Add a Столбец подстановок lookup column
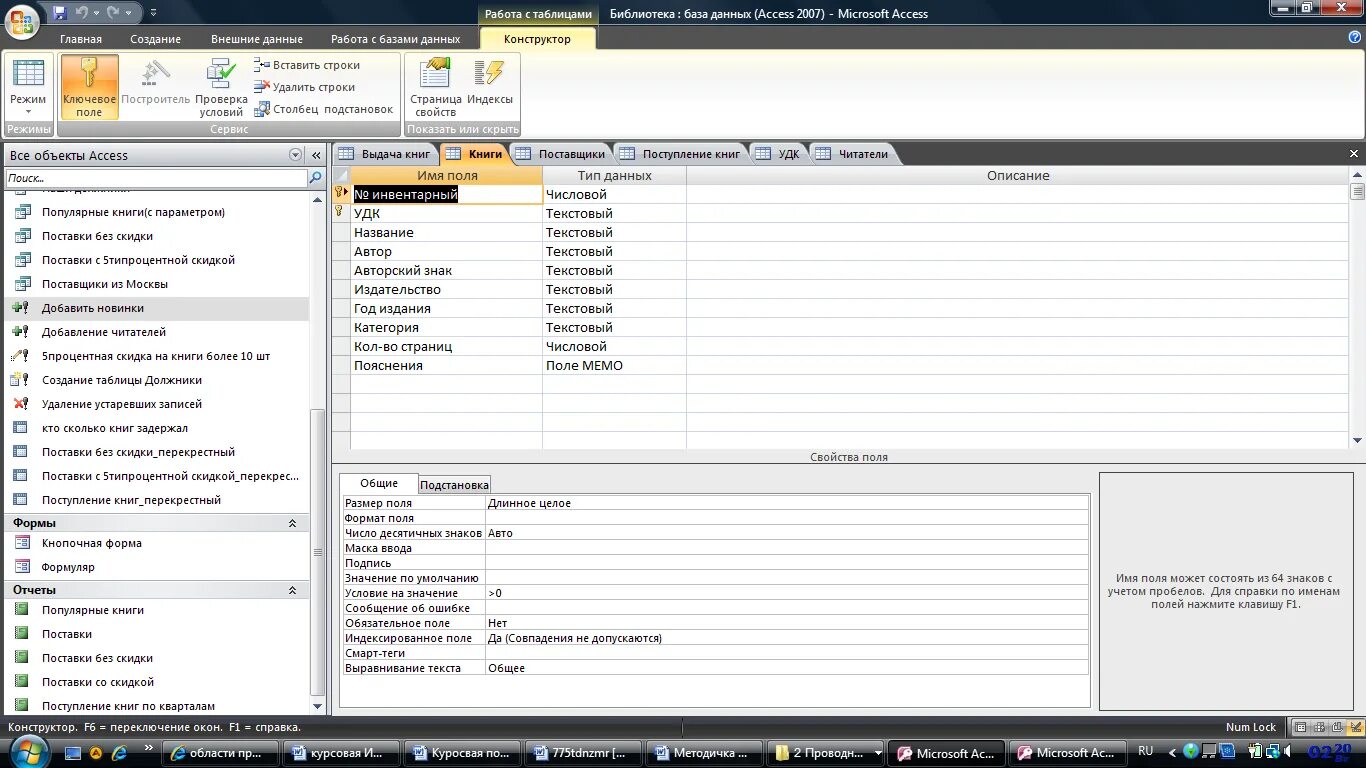1366x768 pixels. 324,109
